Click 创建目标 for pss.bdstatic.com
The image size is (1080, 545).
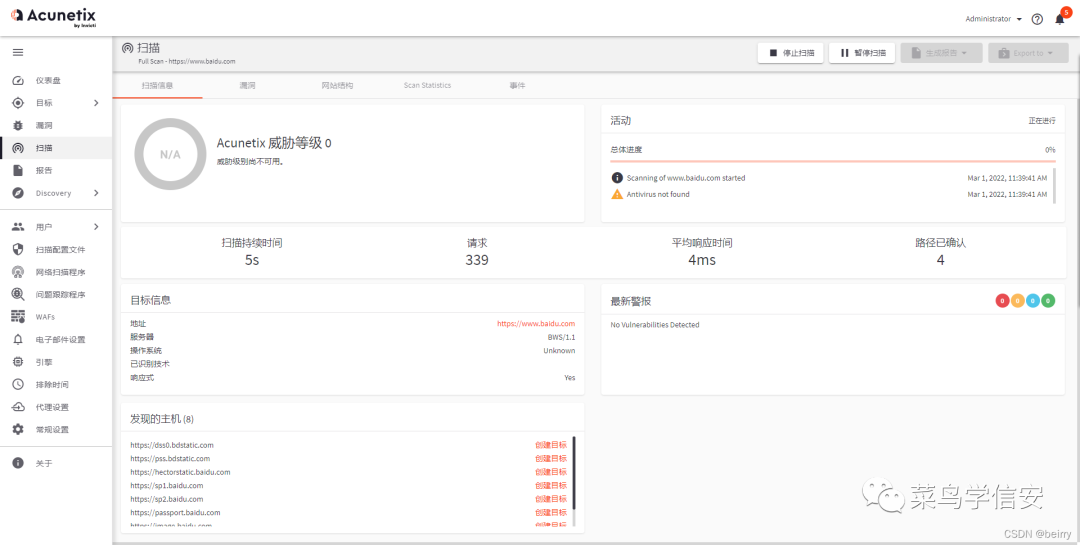[551, 459]
